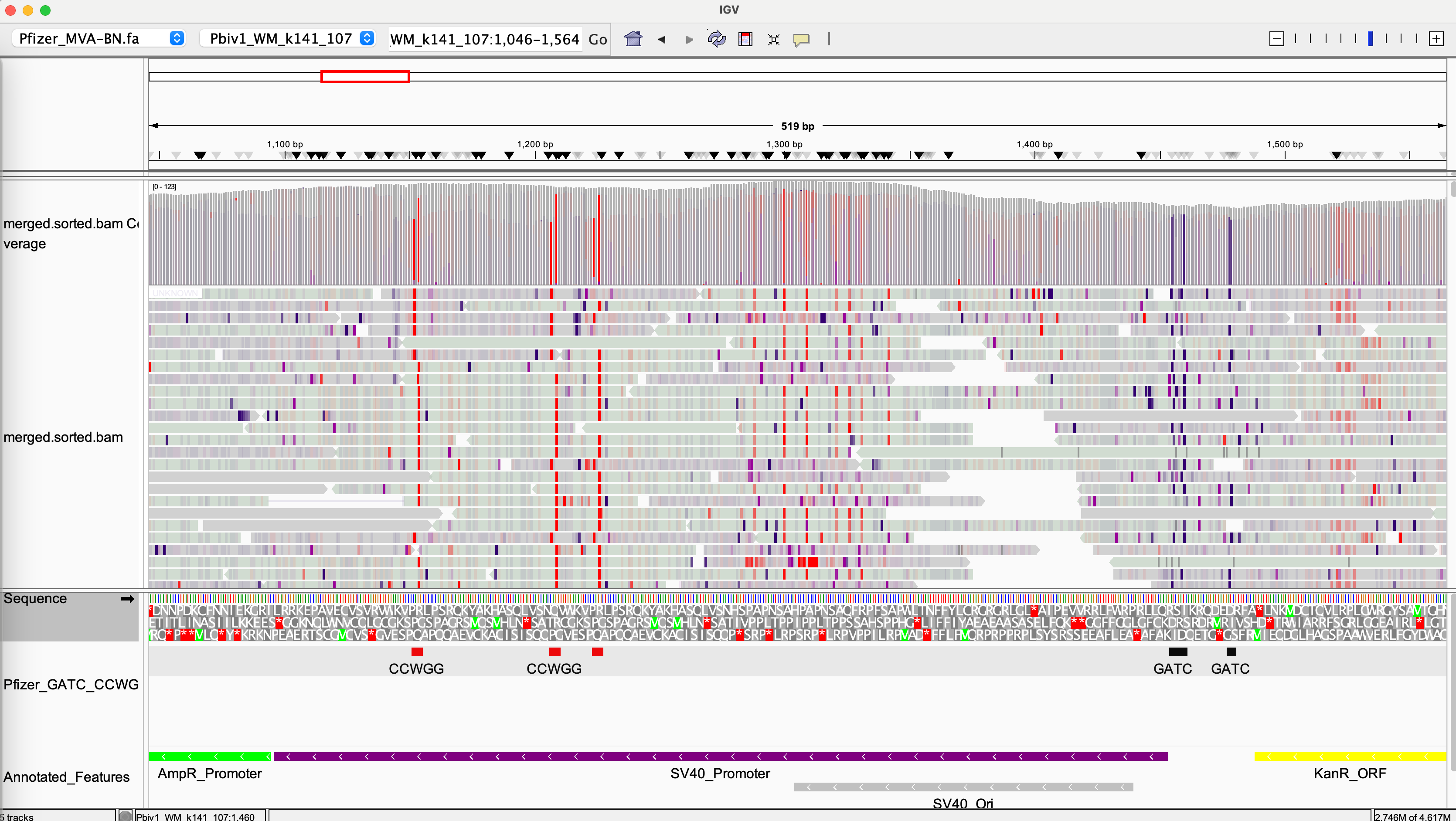Click the AmpR_Promoter green feature
This screenshot has height=821, width=1456.
tap(209, 756)
